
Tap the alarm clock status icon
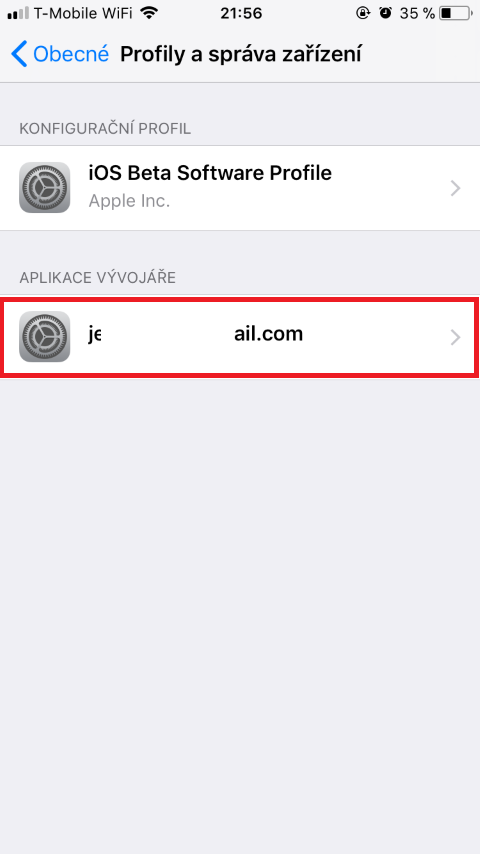point(386,13)
